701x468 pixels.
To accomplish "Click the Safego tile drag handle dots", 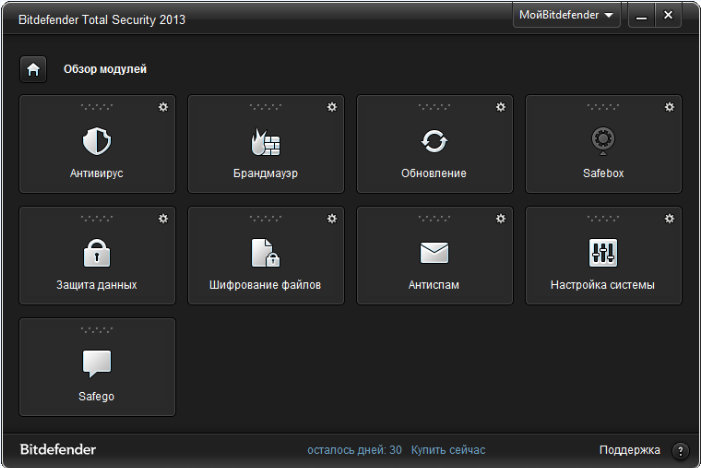I will click(x=97, y=330).
